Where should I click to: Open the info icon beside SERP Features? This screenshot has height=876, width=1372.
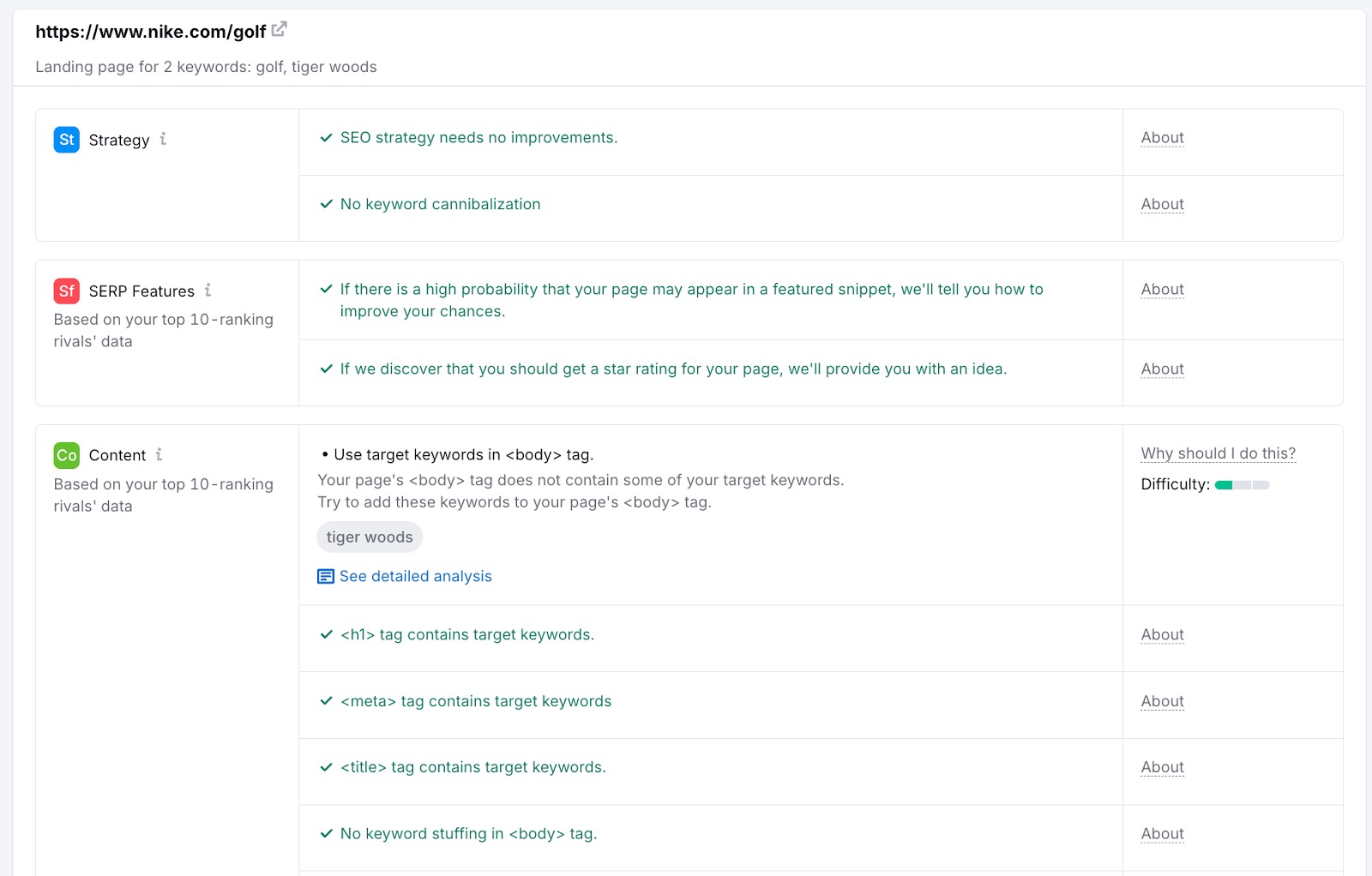pyautogui.click(x=208, y=291)
